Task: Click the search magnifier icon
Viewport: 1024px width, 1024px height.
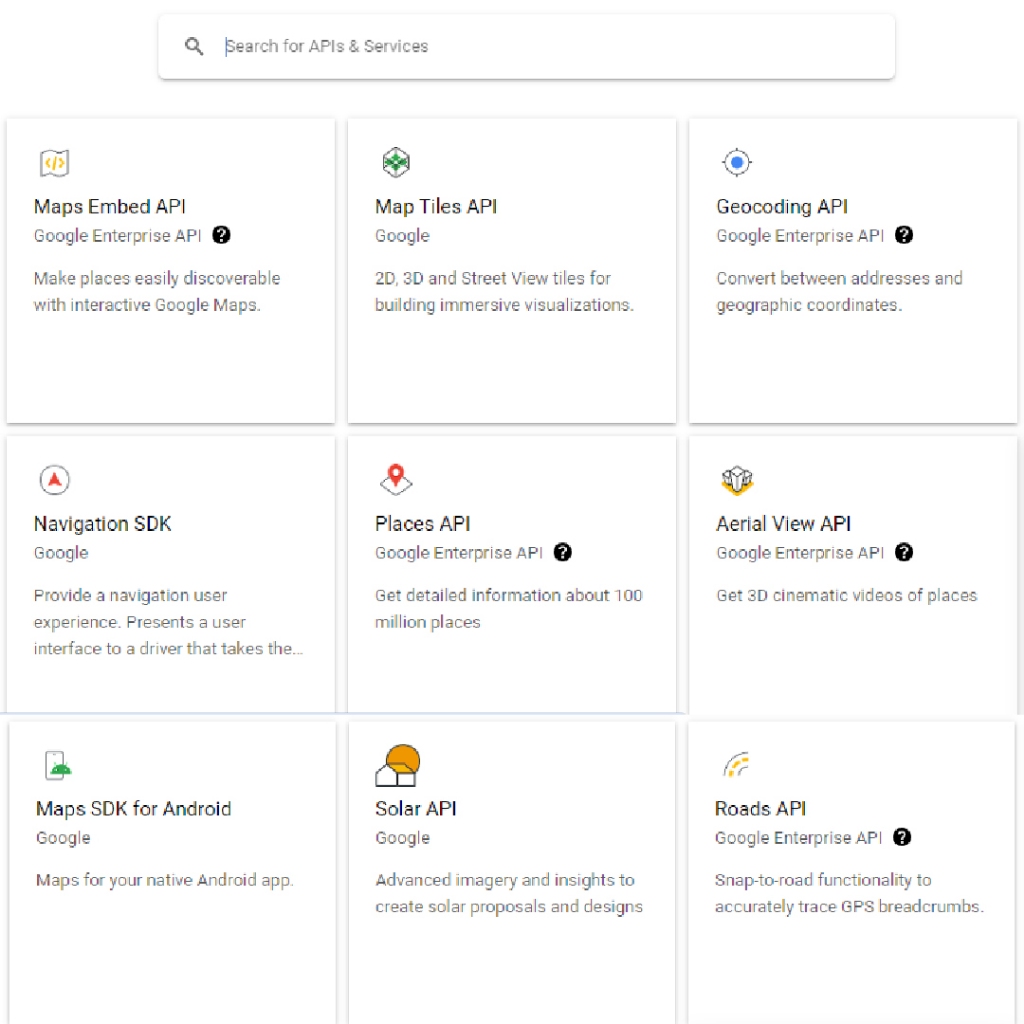Action: 194,46
